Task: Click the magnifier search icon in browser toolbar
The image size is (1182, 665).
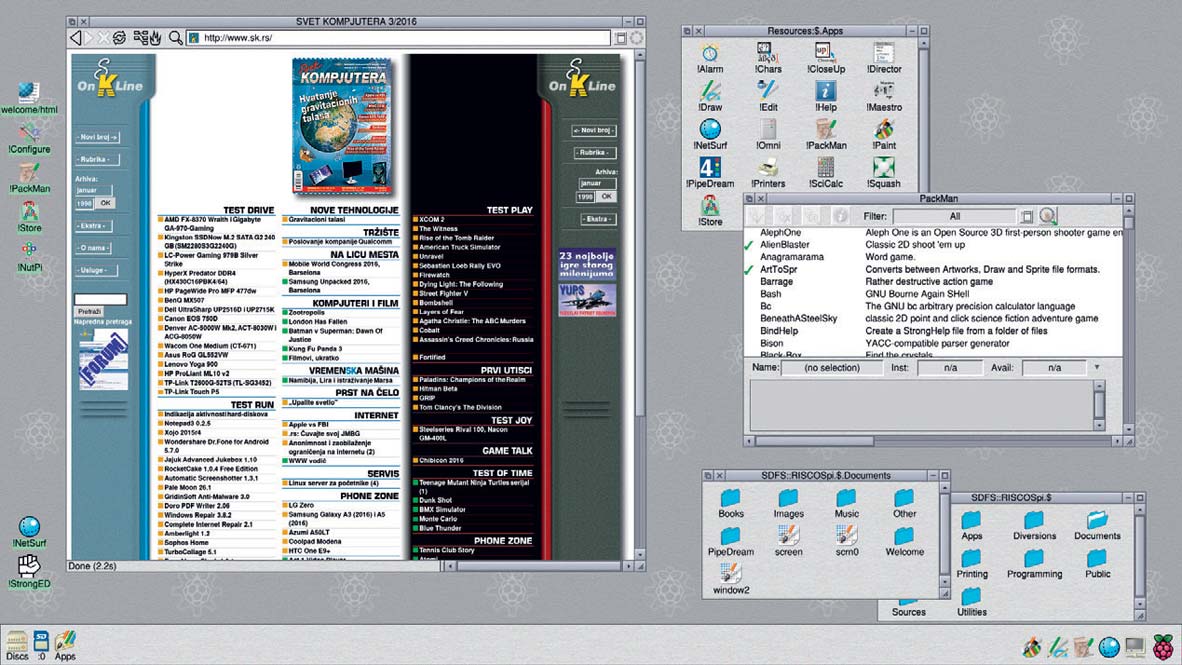Action: (176, 38)
